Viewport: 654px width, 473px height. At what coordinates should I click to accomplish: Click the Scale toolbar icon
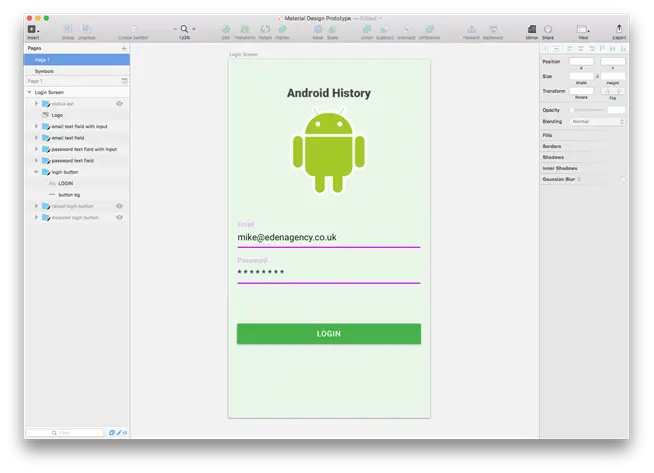click(332, 29)
